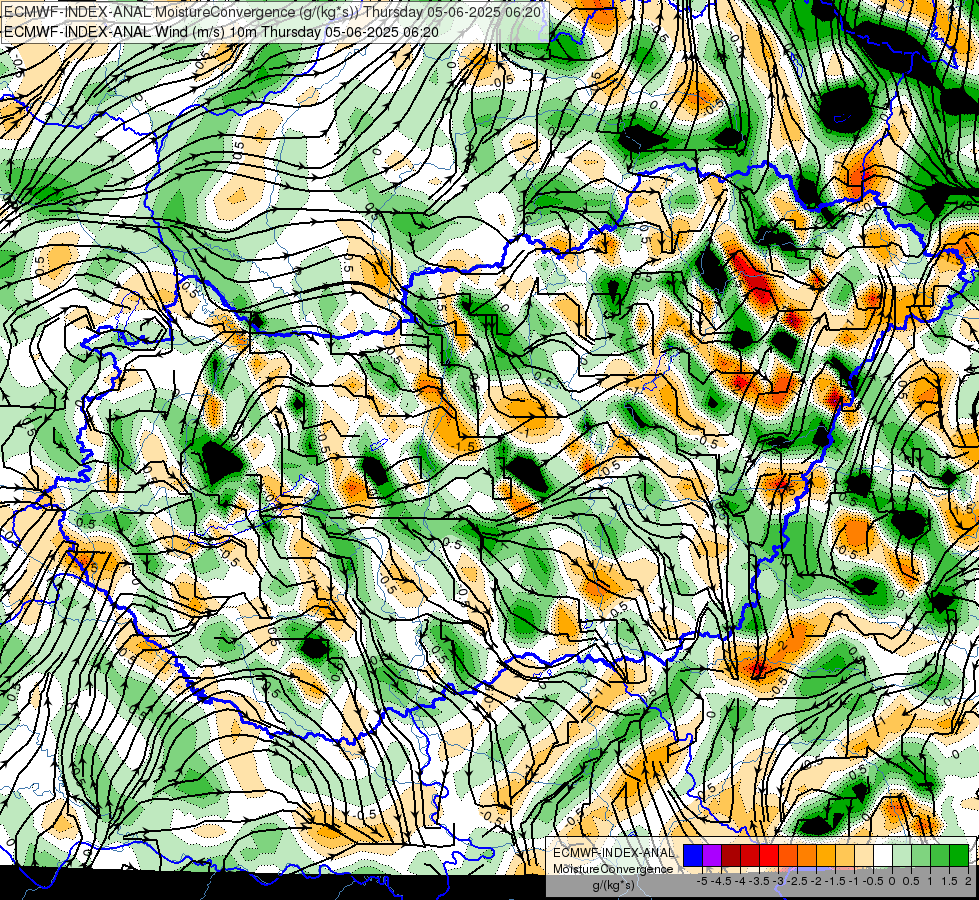Click the MoistureConvergence label in the legend
979x900 pixels.
[613, 869]
